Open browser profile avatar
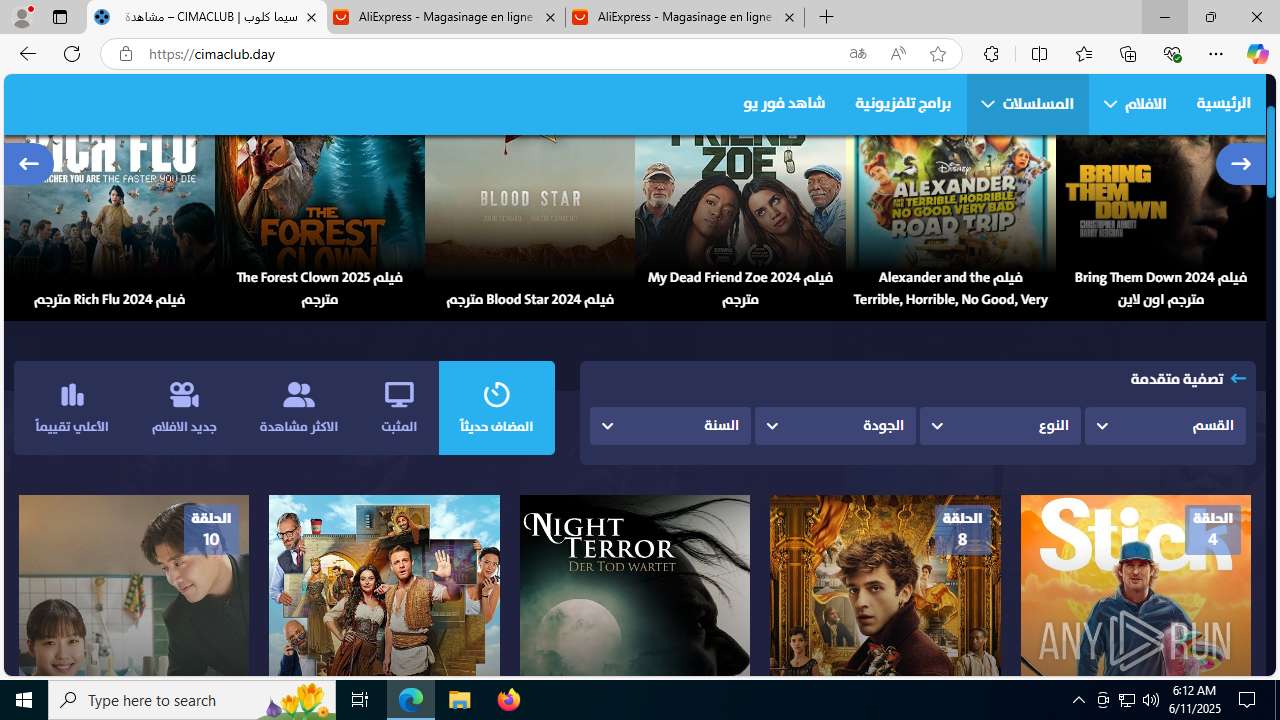Viewport: 1280px width, 720px height. point(22,17)
